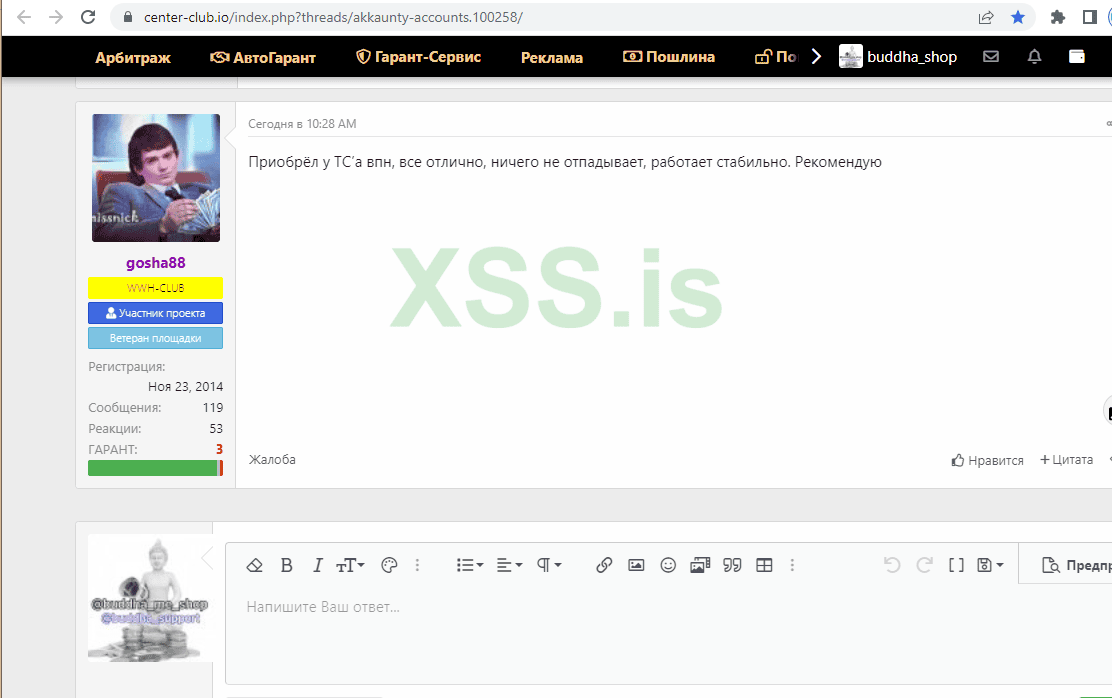Open the wallet icon in the navigation bar

[1077, 57]
